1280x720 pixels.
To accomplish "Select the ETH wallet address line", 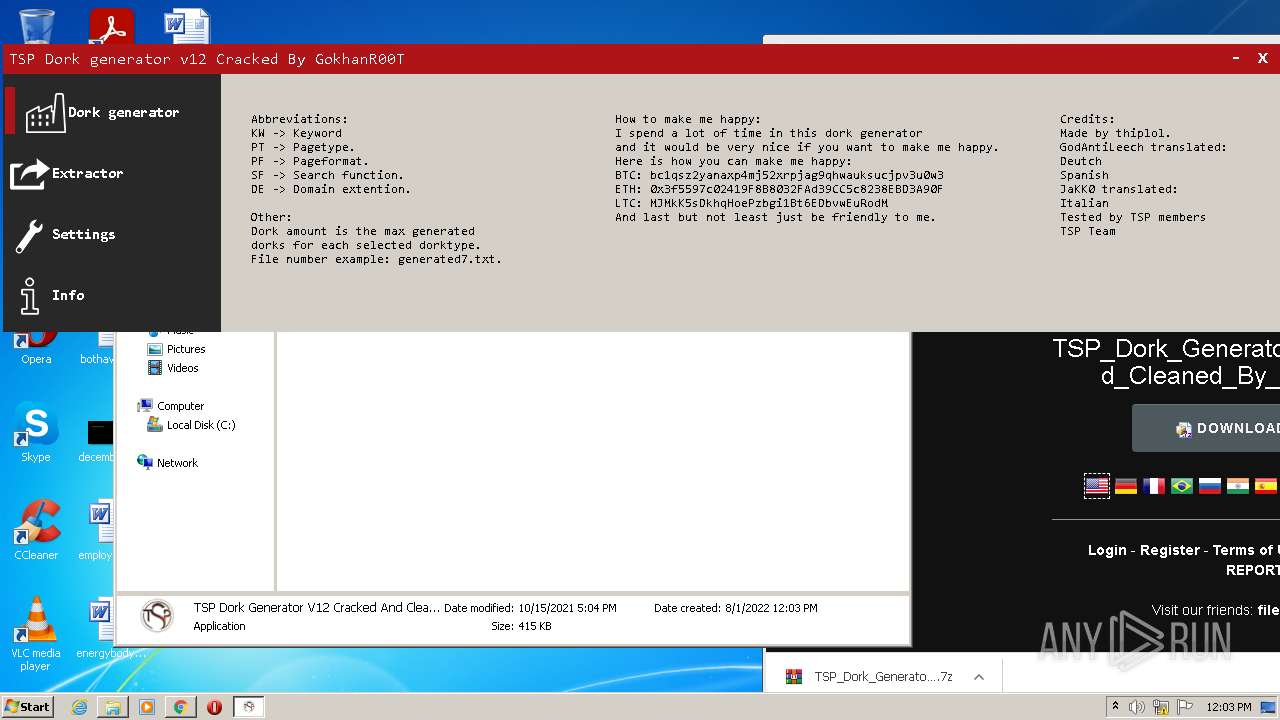I will (779, 189).
